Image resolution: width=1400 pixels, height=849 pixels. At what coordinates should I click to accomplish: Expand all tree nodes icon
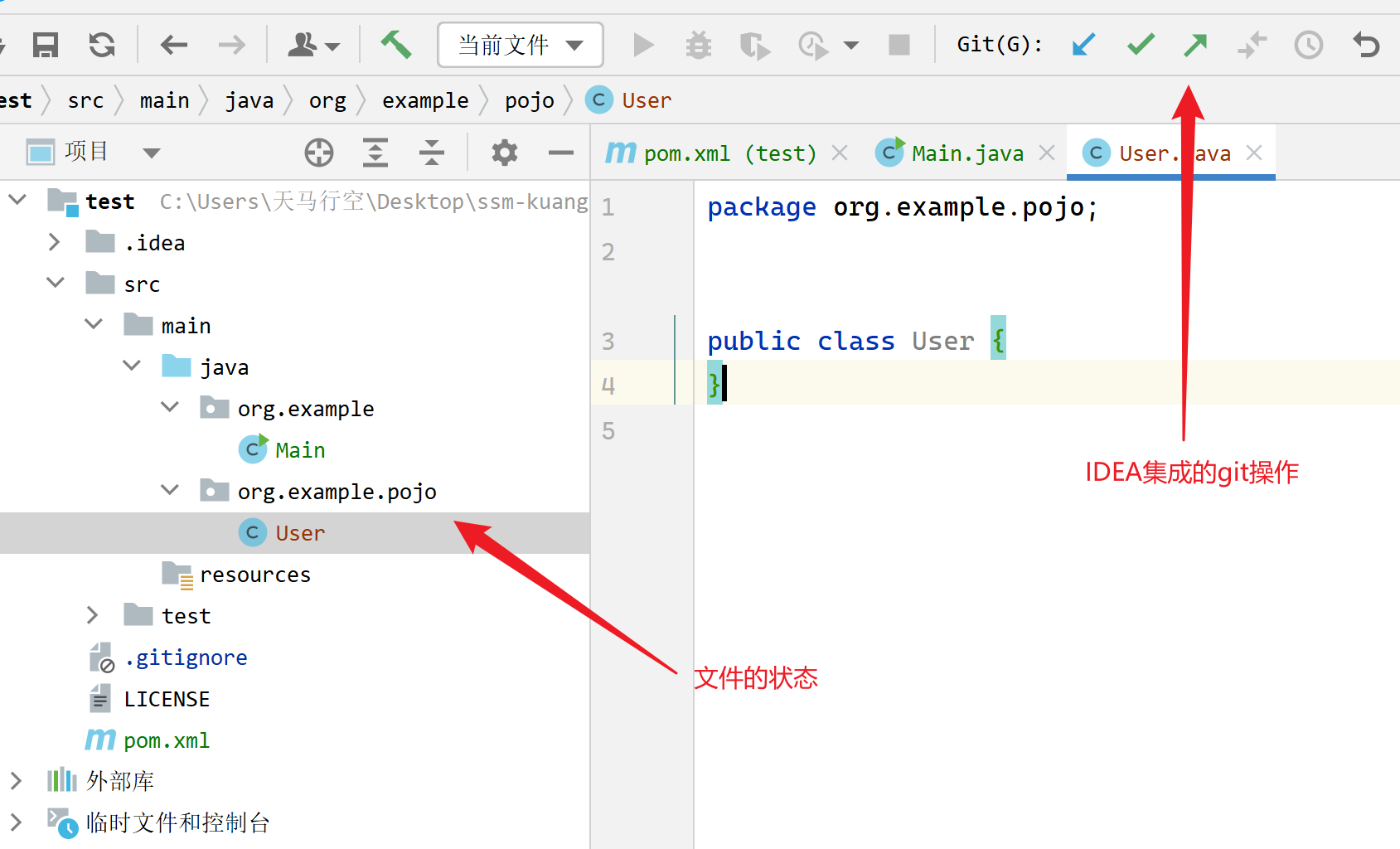(x=375, y=153)
